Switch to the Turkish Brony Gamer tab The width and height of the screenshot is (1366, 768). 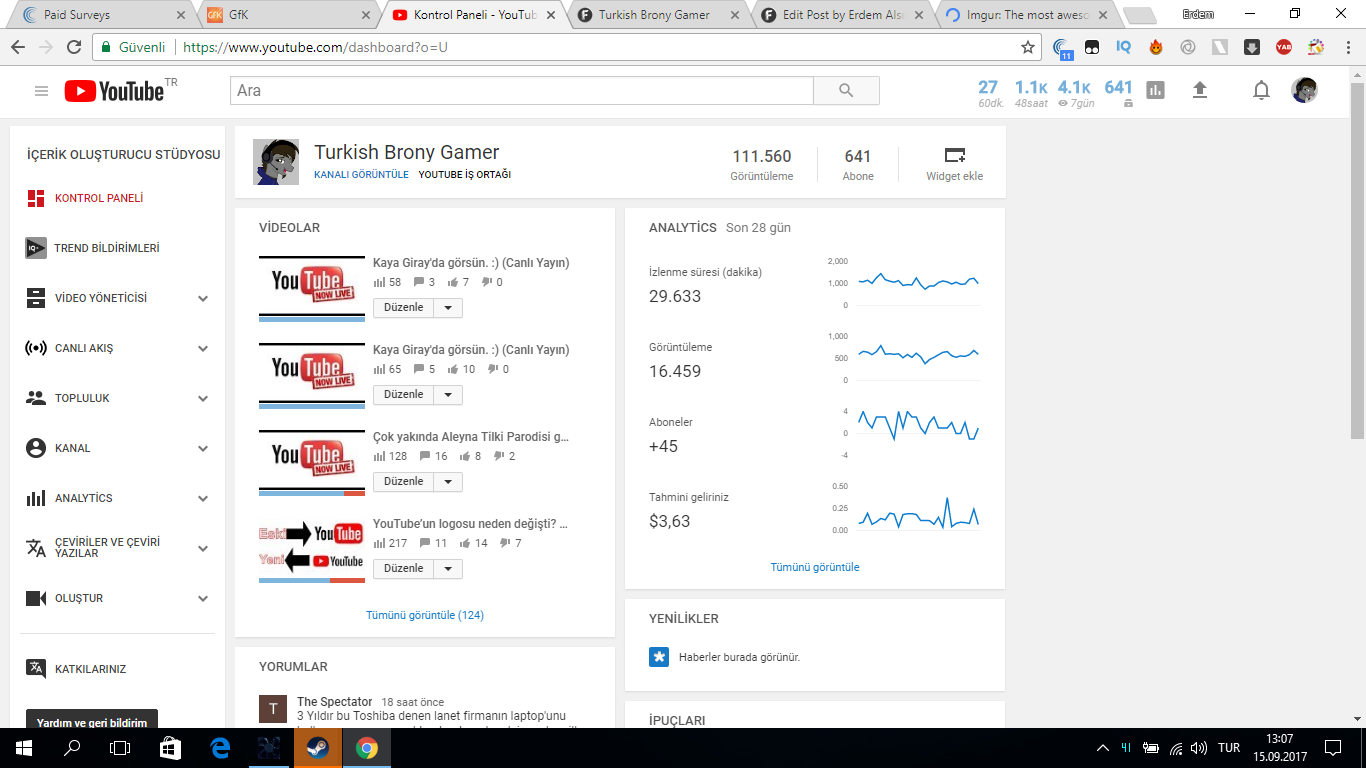click(653, 15)
